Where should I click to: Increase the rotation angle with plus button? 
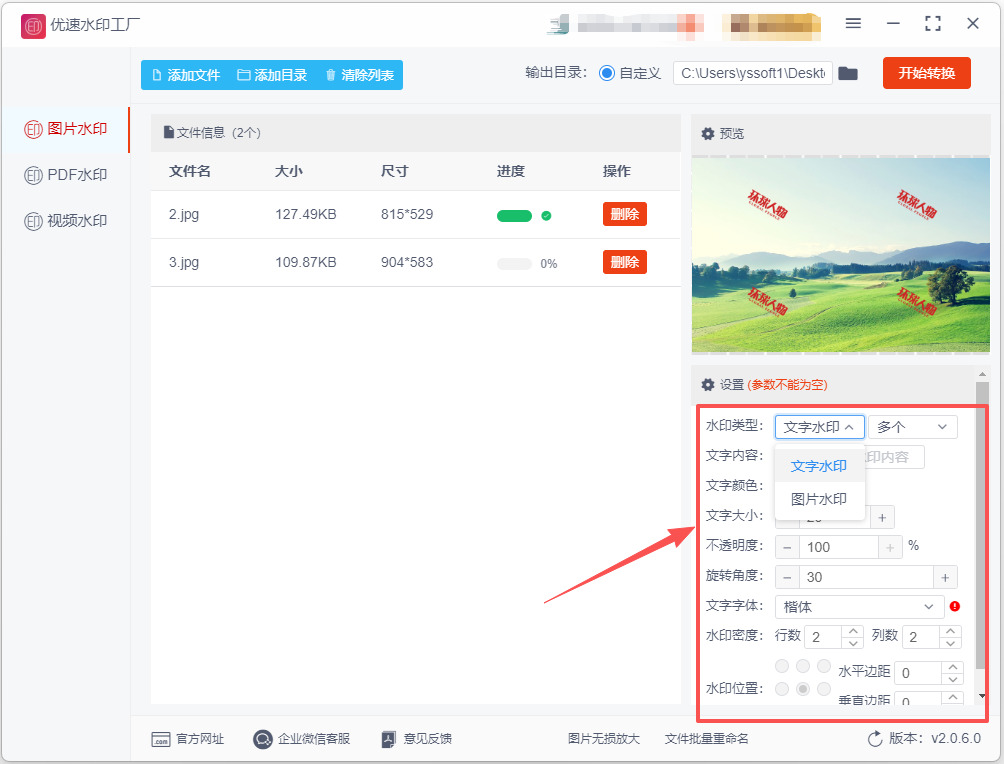[945, 578]
